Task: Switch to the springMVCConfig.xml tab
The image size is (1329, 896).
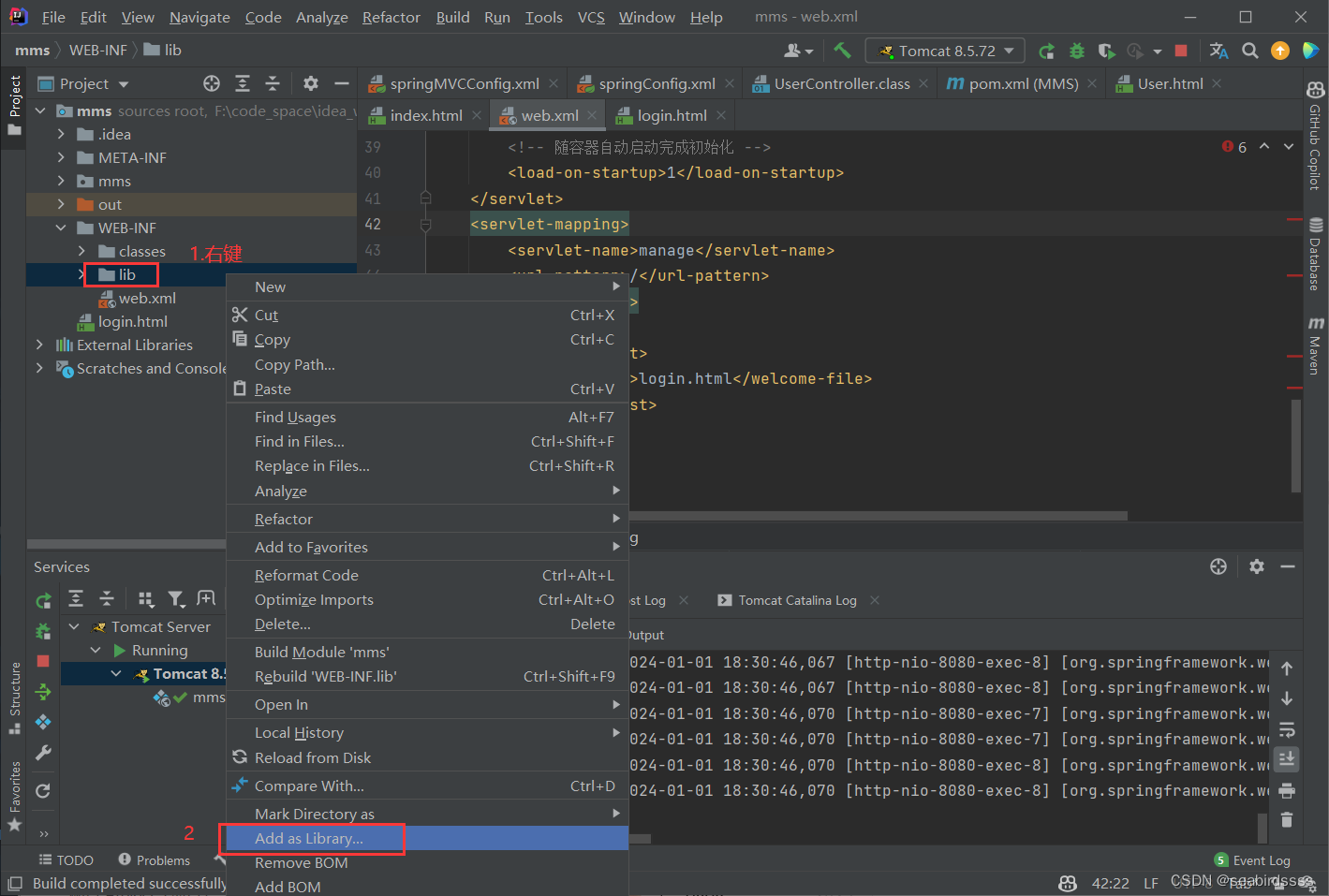Action: pyautogui.click(x=465, y=83)
